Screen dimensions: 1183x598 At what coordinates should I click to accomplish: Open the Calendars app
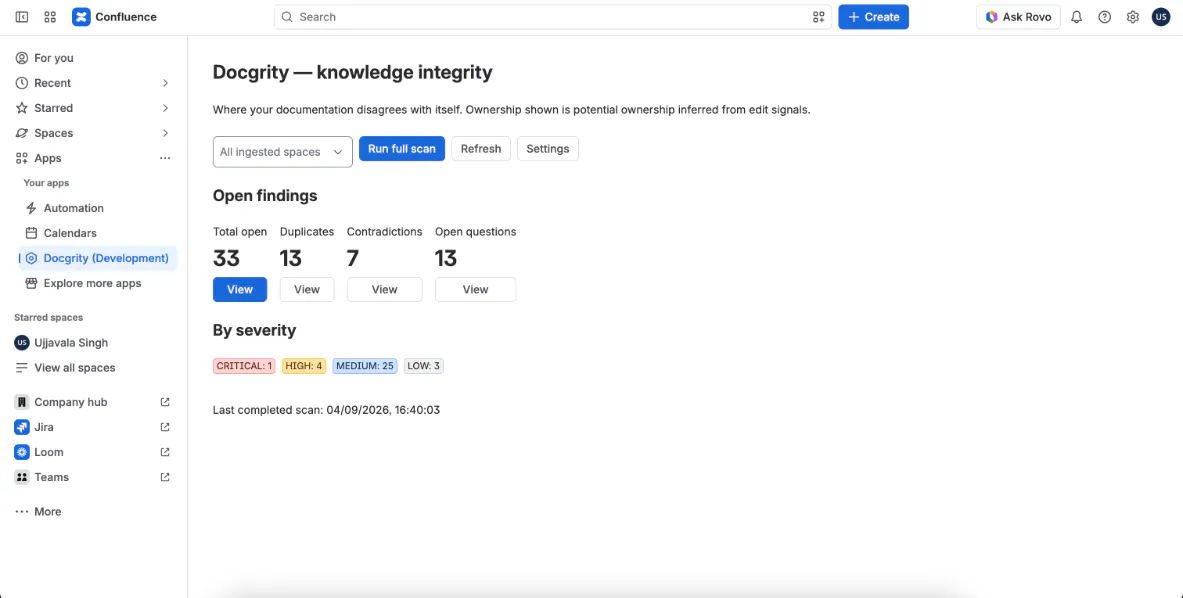(x=69, y=233)
